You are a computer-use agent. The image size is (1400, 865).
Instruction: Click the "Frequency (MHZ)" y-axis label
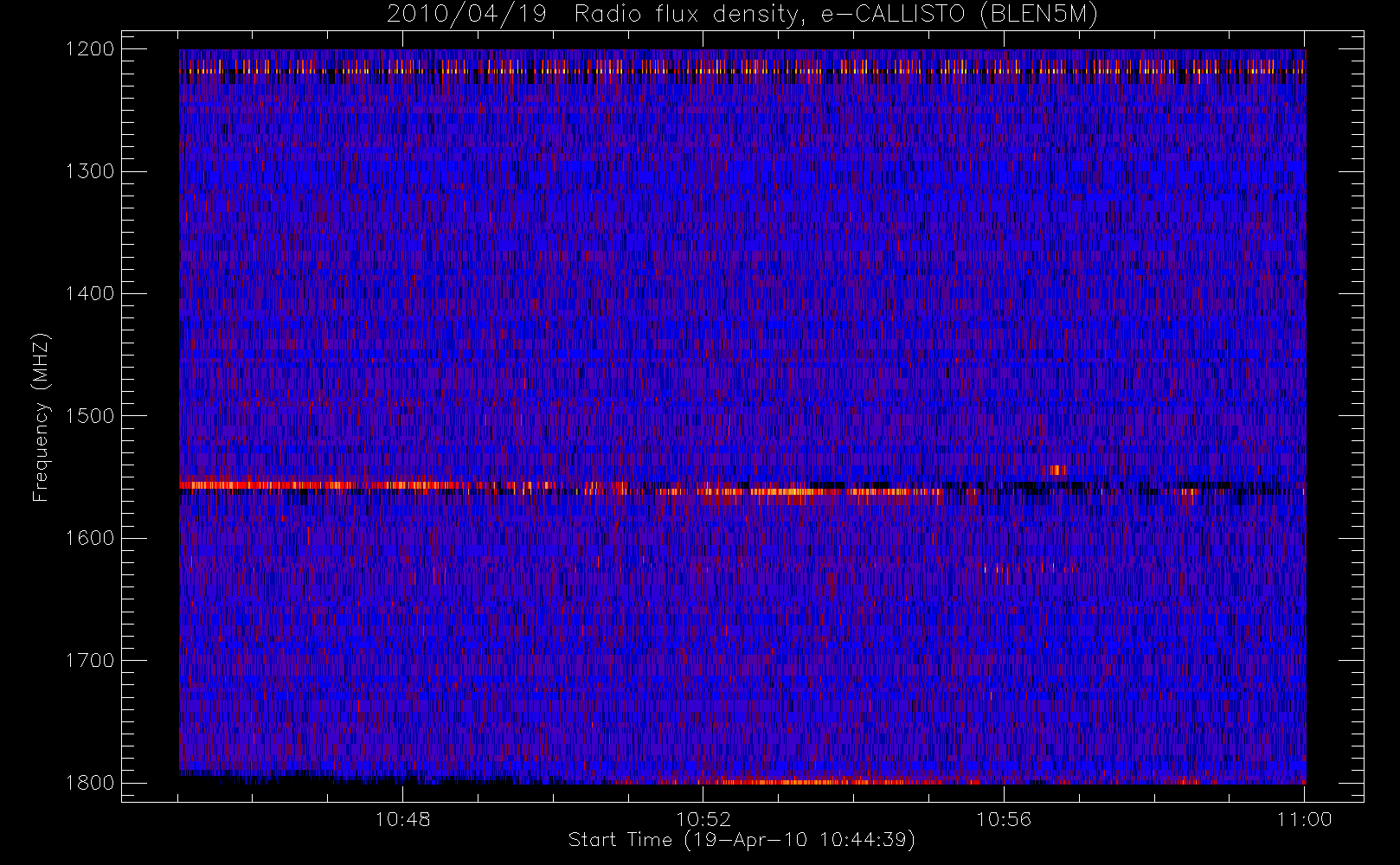point(40,417)
